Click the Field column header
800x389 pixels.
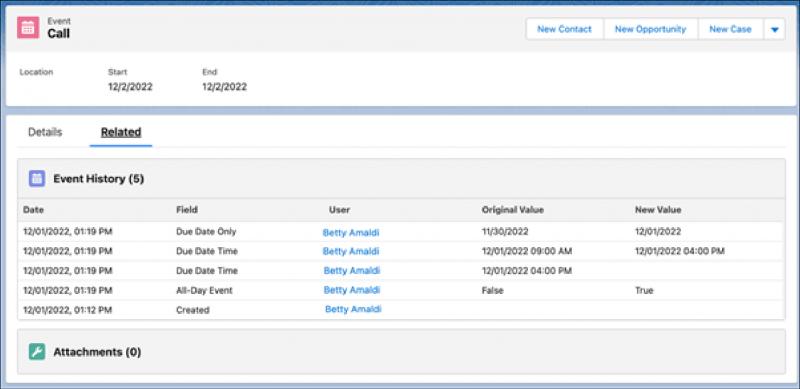(187, 210)
